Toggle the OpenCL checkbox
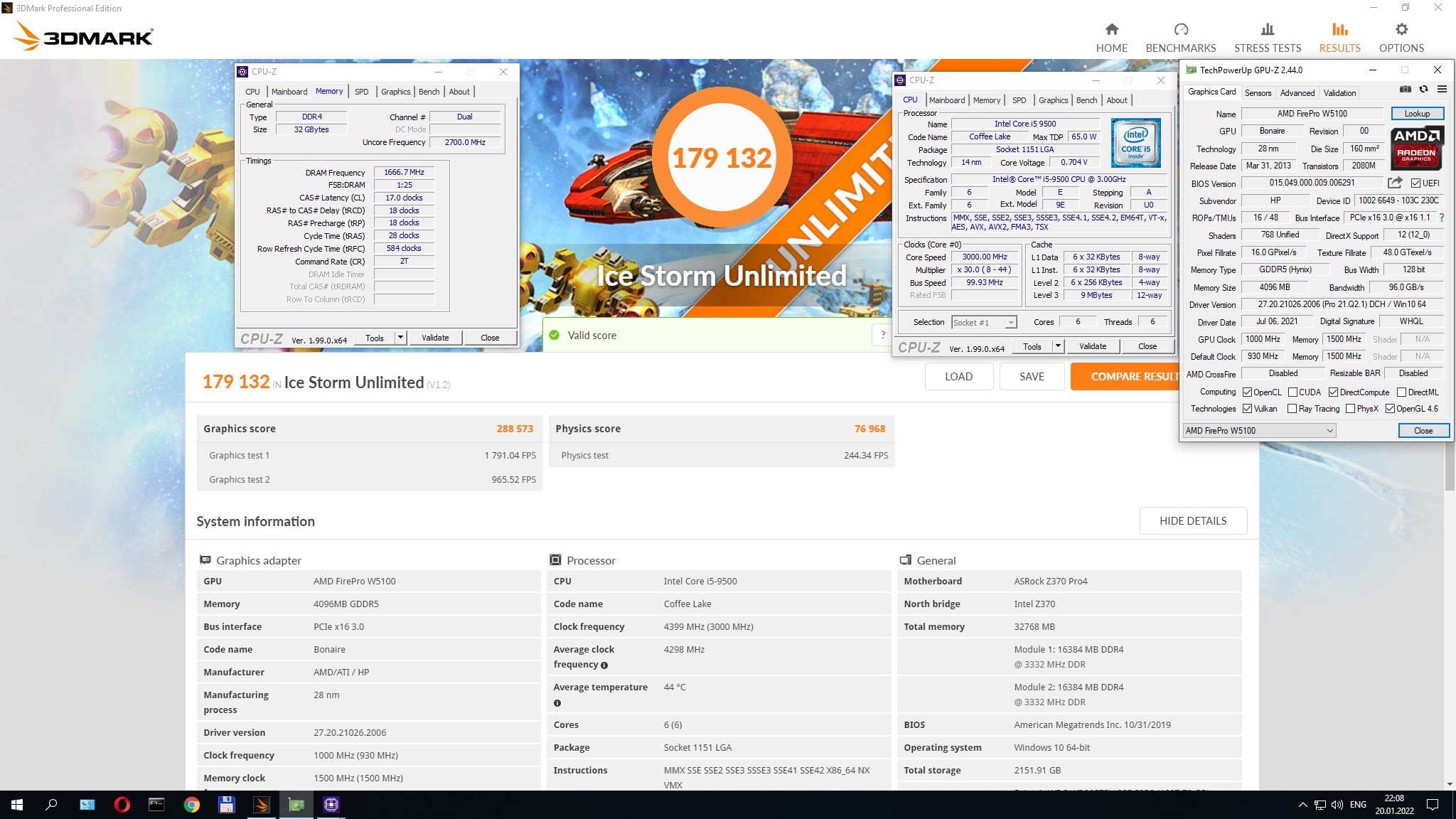The image size is (1456, 819). pos(1248,392)
